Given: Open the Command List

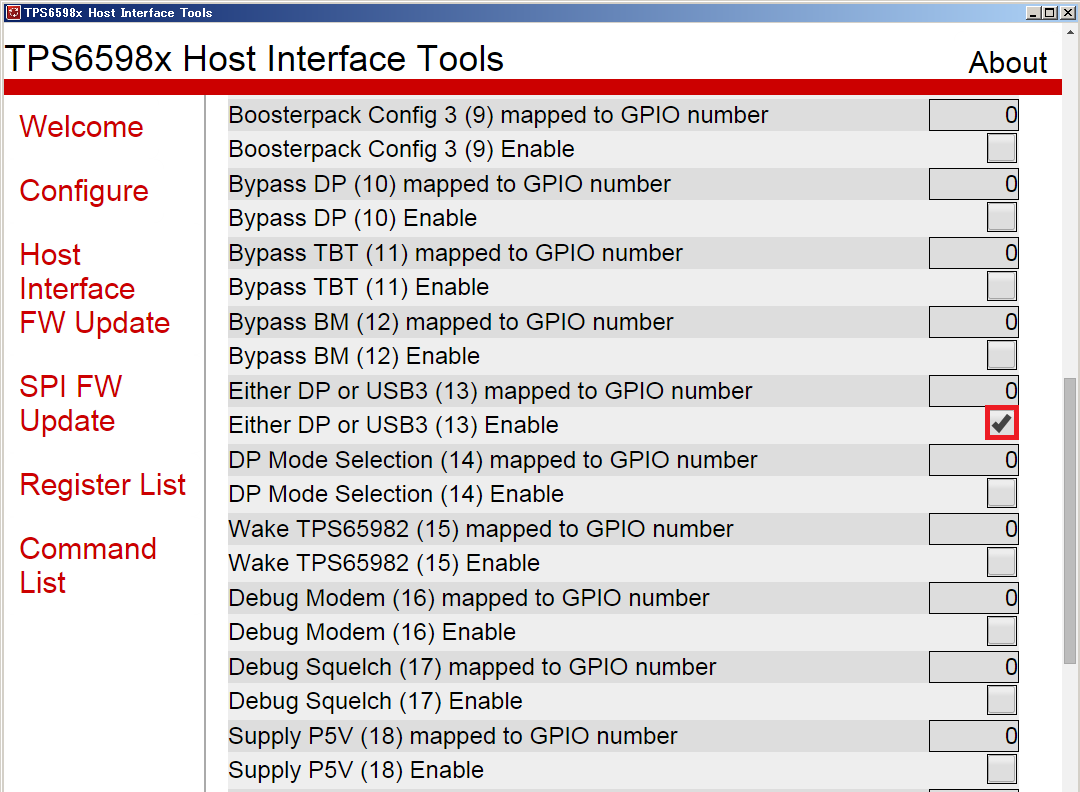Looking at the screenshot, I should pyautogui.click(x=88, y=565).
